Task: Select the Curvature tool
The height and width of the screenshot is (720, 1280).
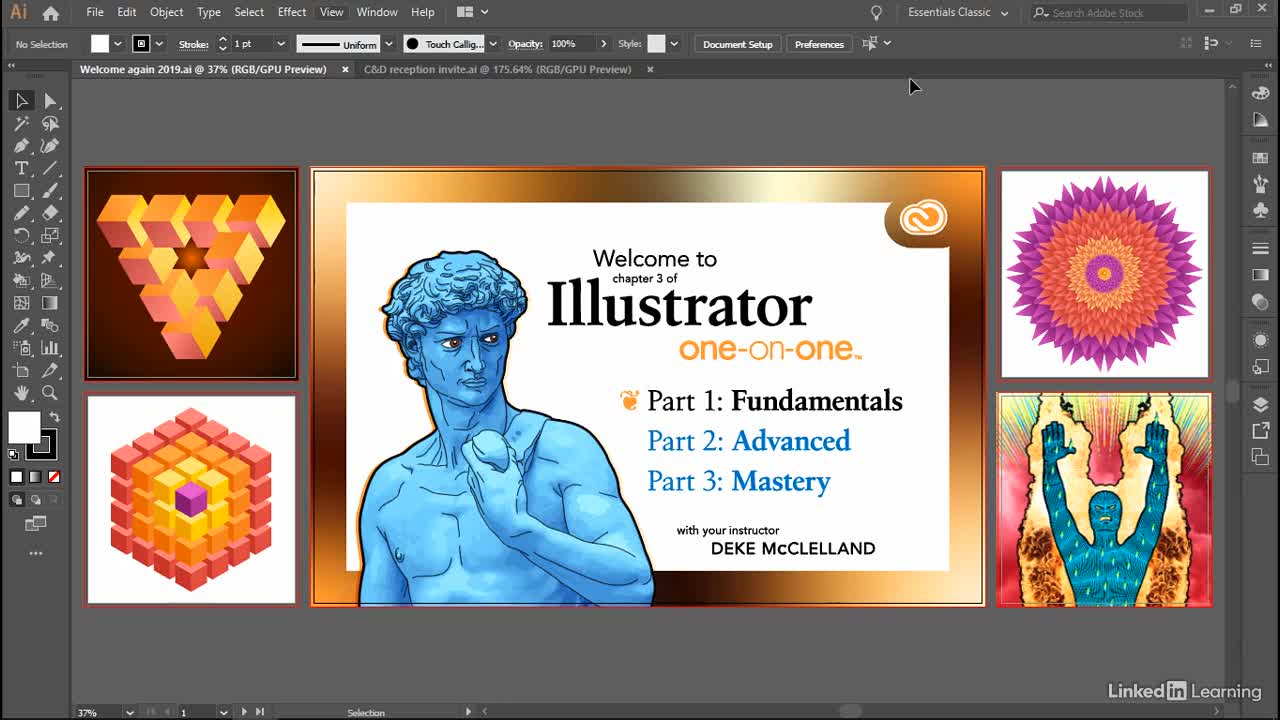Action: 50,146
